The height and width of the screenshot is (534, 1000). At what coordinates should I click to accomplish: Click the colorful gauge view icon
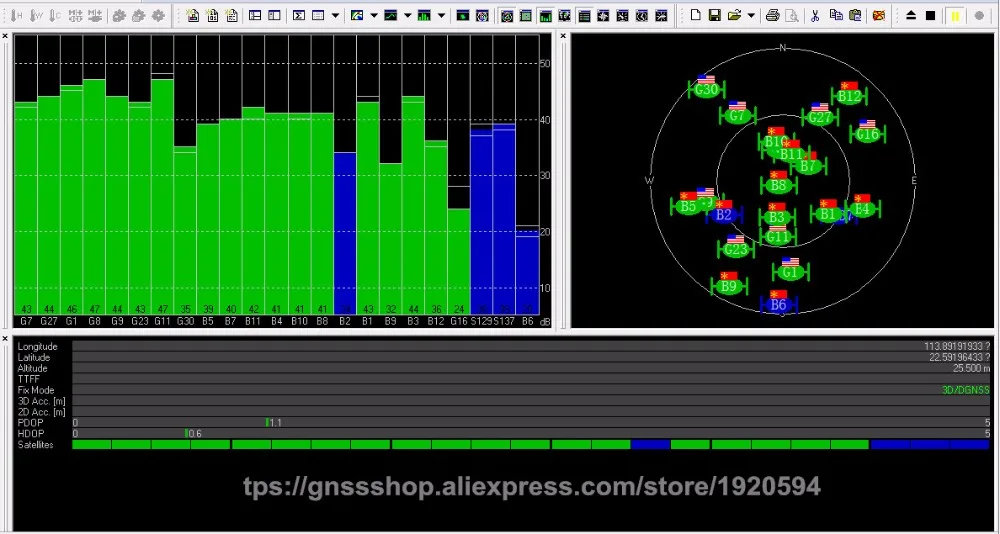click(357, 15)
